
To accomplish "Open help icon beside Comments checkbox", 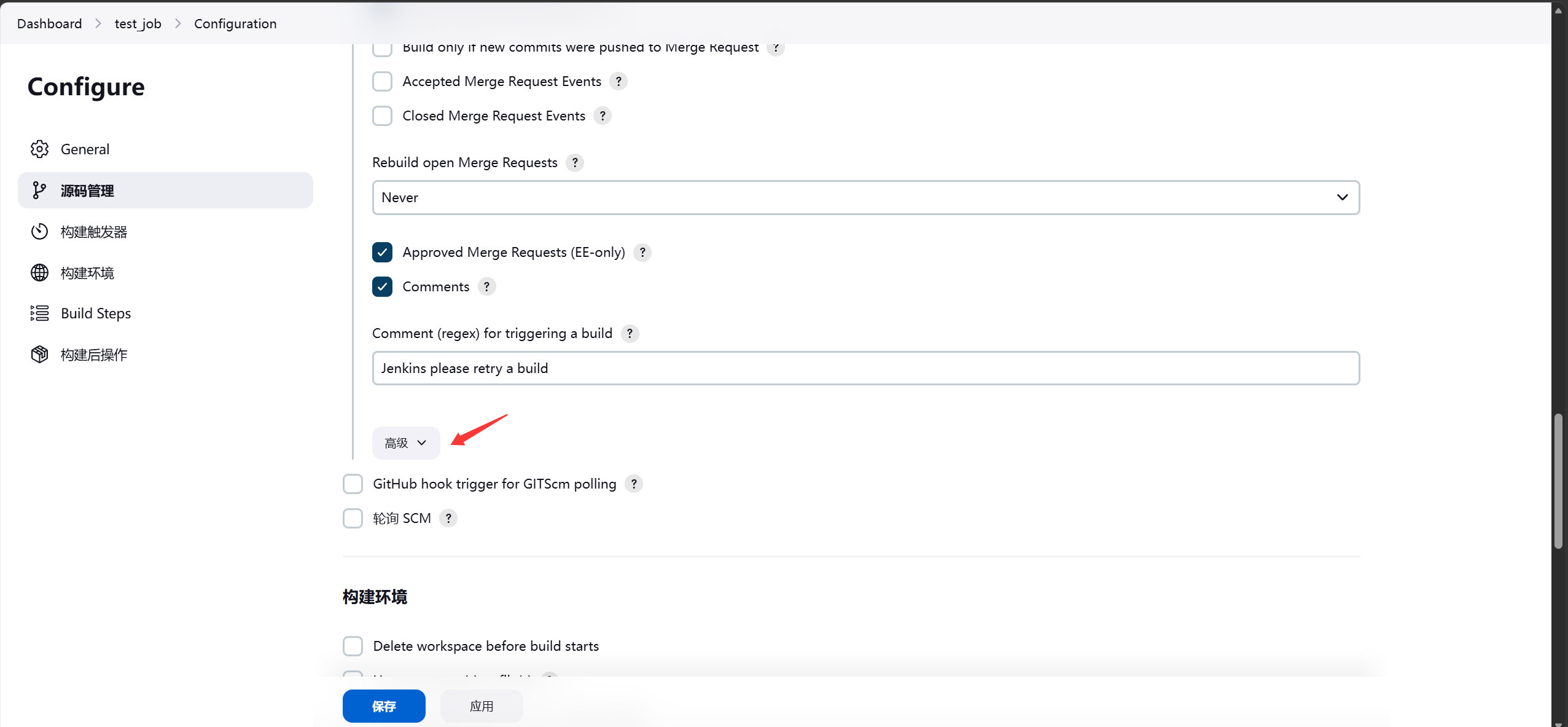I will click(486, 287).
